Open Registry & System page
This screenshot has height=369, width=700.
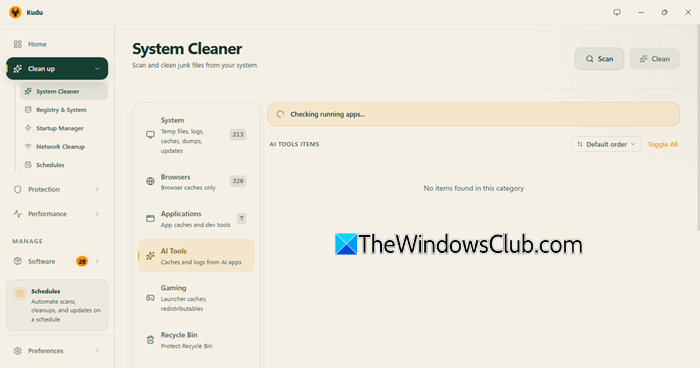64,110
